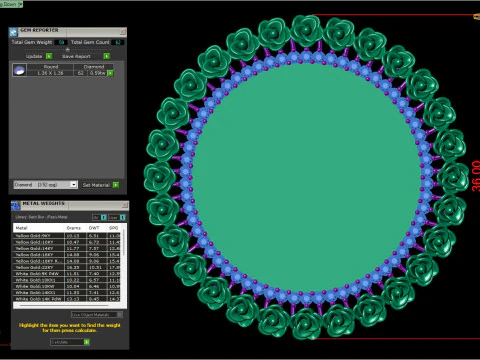
Task: Click the Metal Weights panel icon
Action: tap(16, 205)
